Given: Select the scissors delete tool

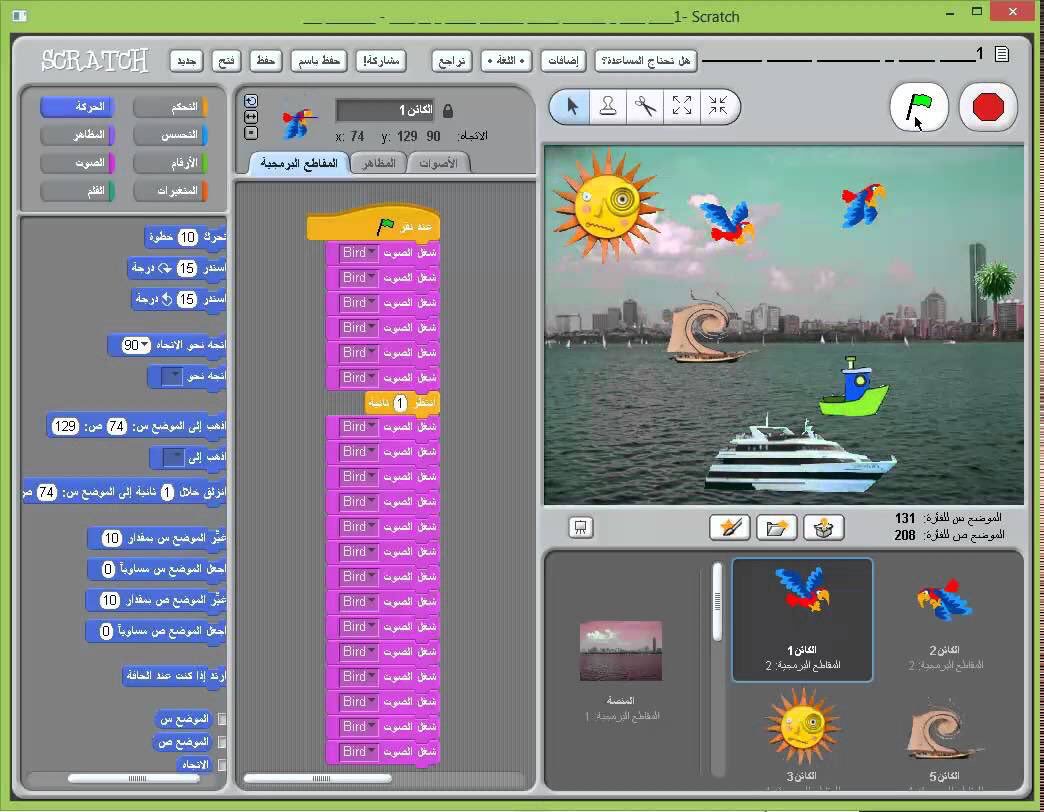Looking at the screenshot, I should click(x=645, y=106).
